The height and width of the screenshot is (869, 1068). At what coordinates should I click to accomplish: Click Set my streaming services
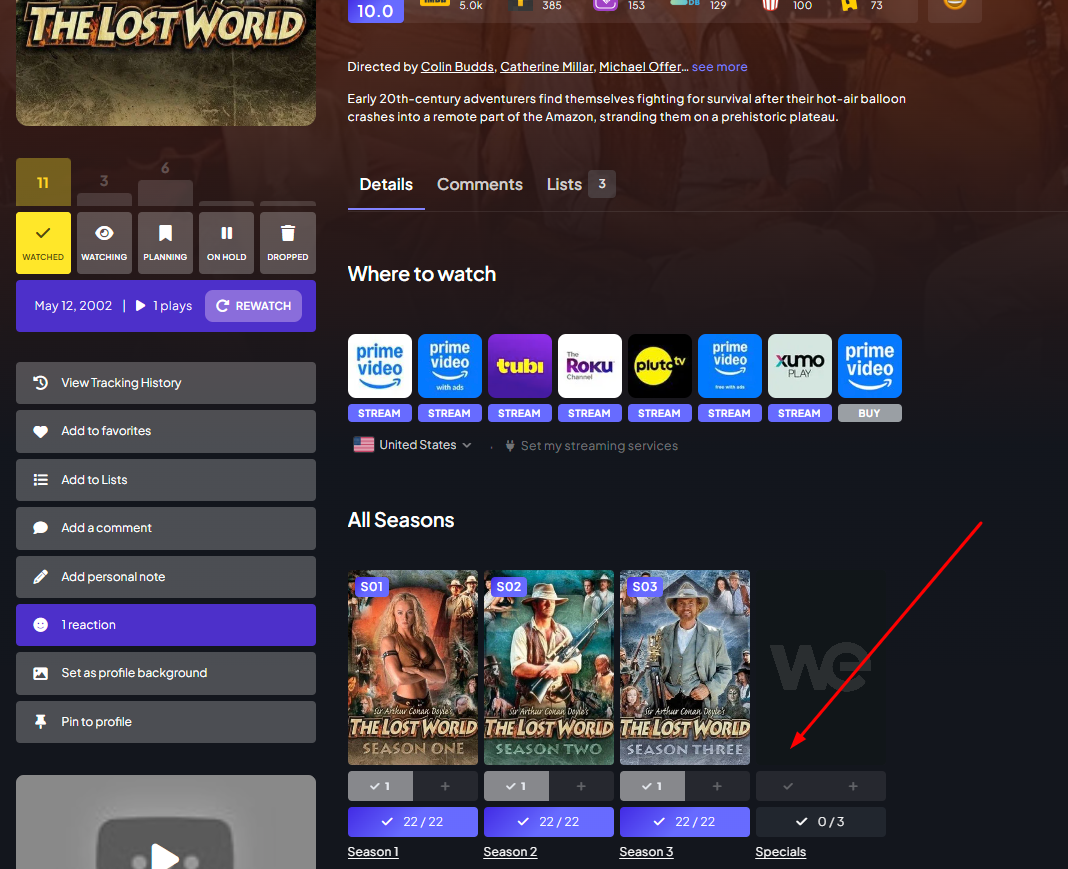click(x=591, y=446)
